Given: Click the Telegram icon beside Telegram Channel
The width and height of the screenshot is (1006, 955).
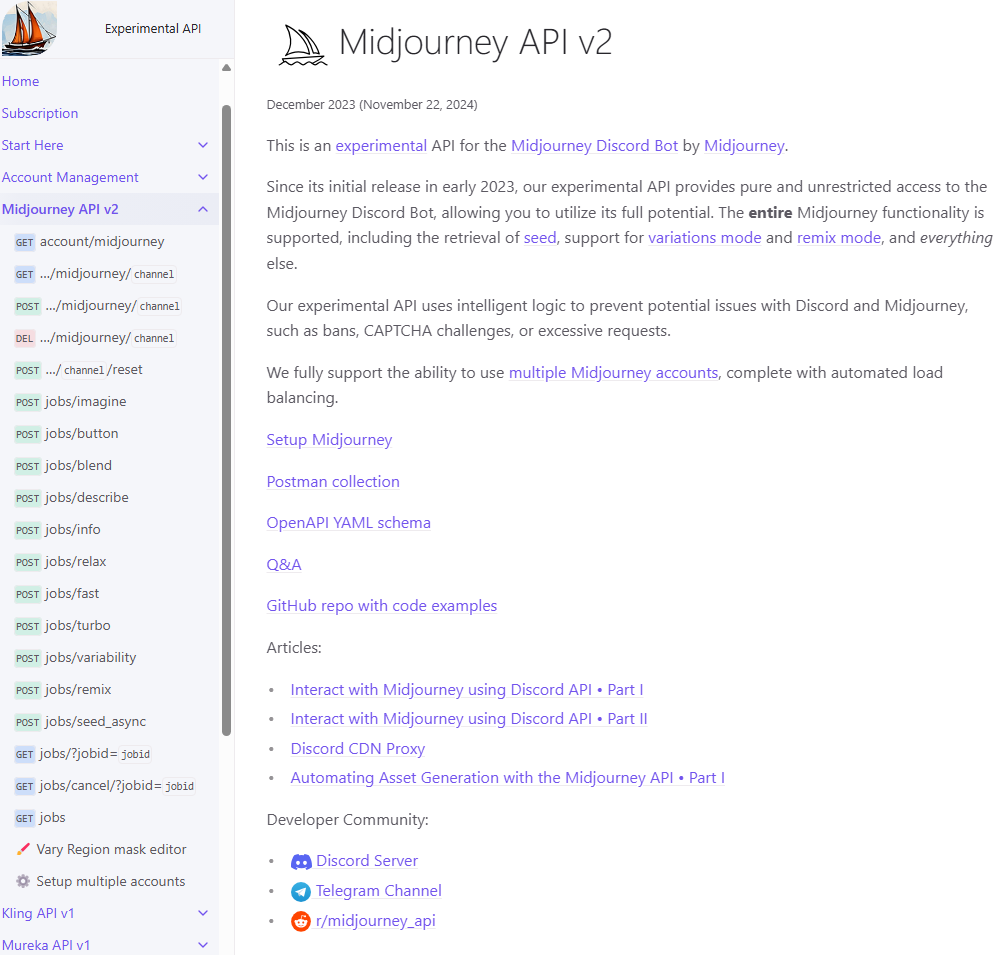Looking at the screenshot, I should 301,892.
